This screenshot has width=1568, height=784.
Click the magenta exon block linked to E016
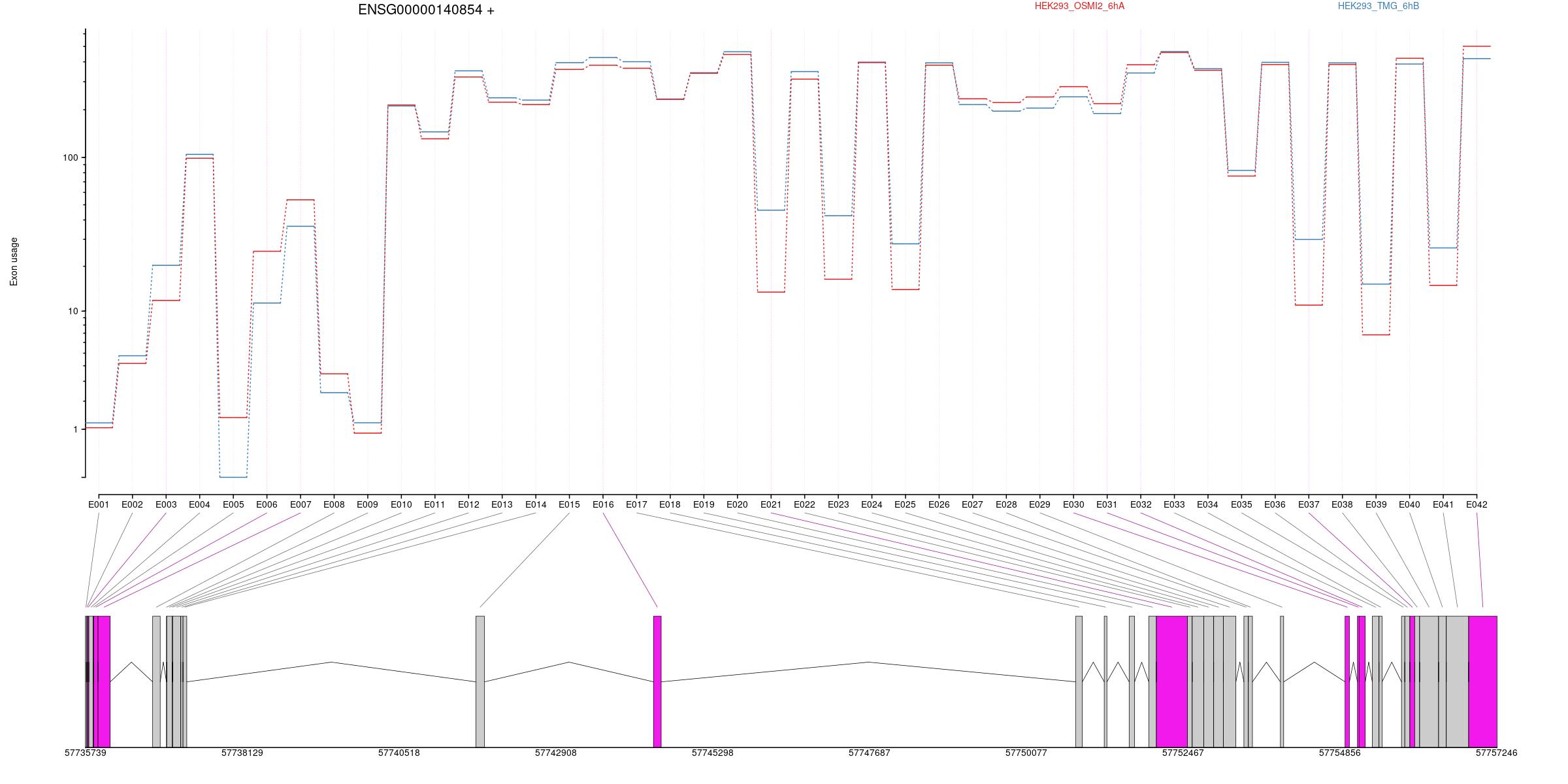coord(657,681)
